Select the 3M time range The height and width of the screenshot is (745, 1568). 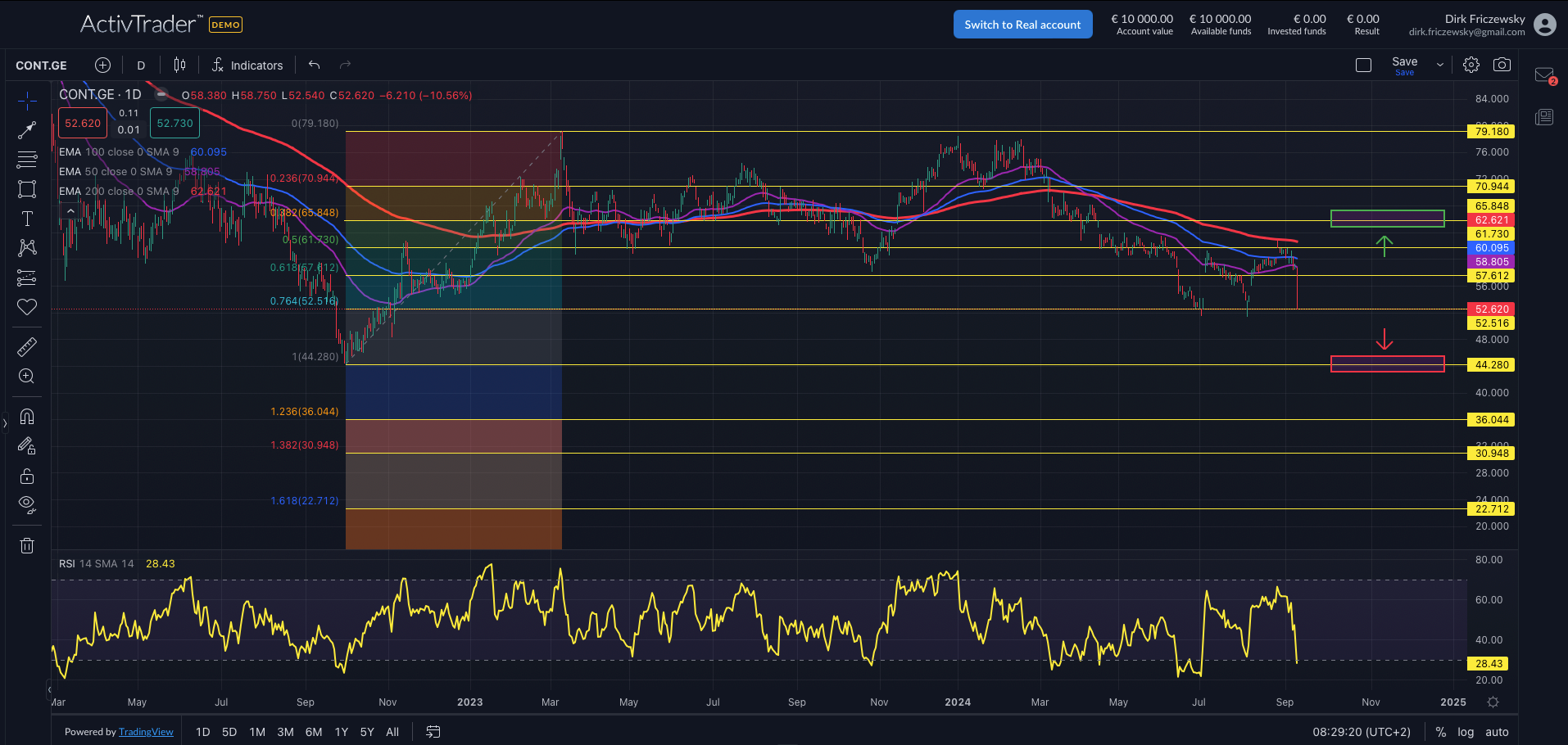(285, 732)
